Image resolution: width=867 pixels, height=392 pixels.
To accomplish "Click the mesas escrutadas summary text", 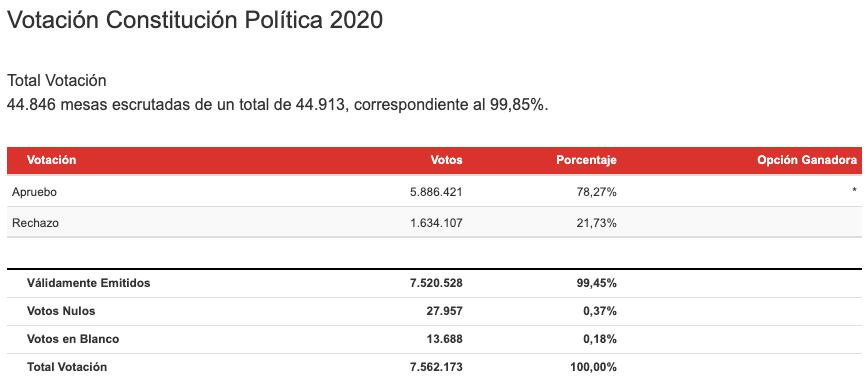I will [x=278, y=104].
